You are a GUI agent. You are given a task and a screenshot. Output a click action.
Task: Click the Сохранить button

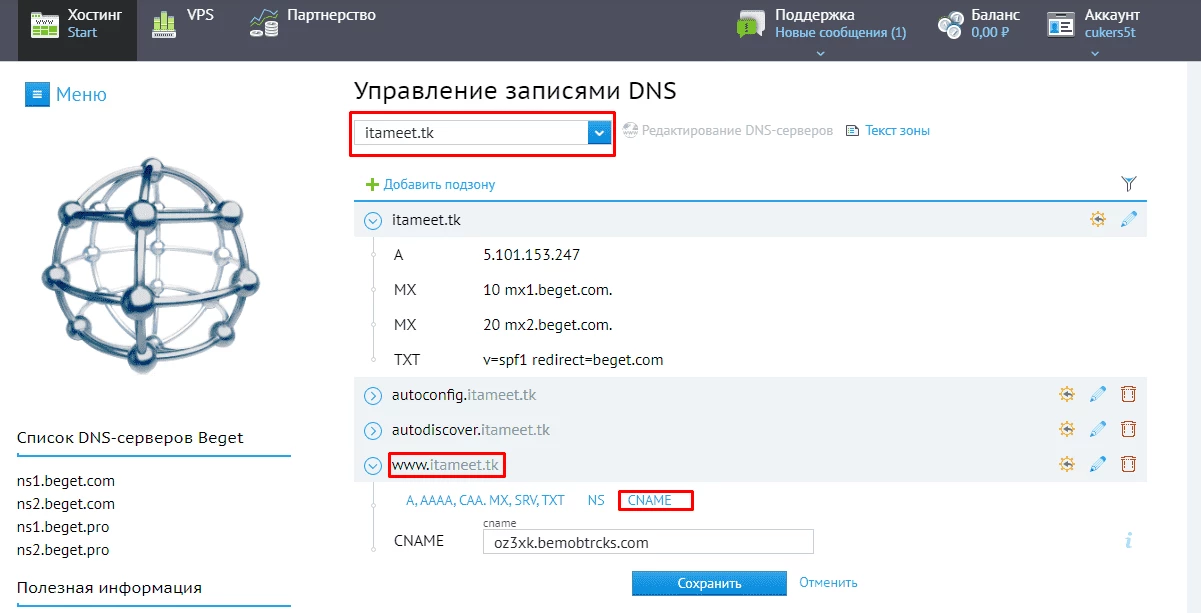(x=709, y=584)
